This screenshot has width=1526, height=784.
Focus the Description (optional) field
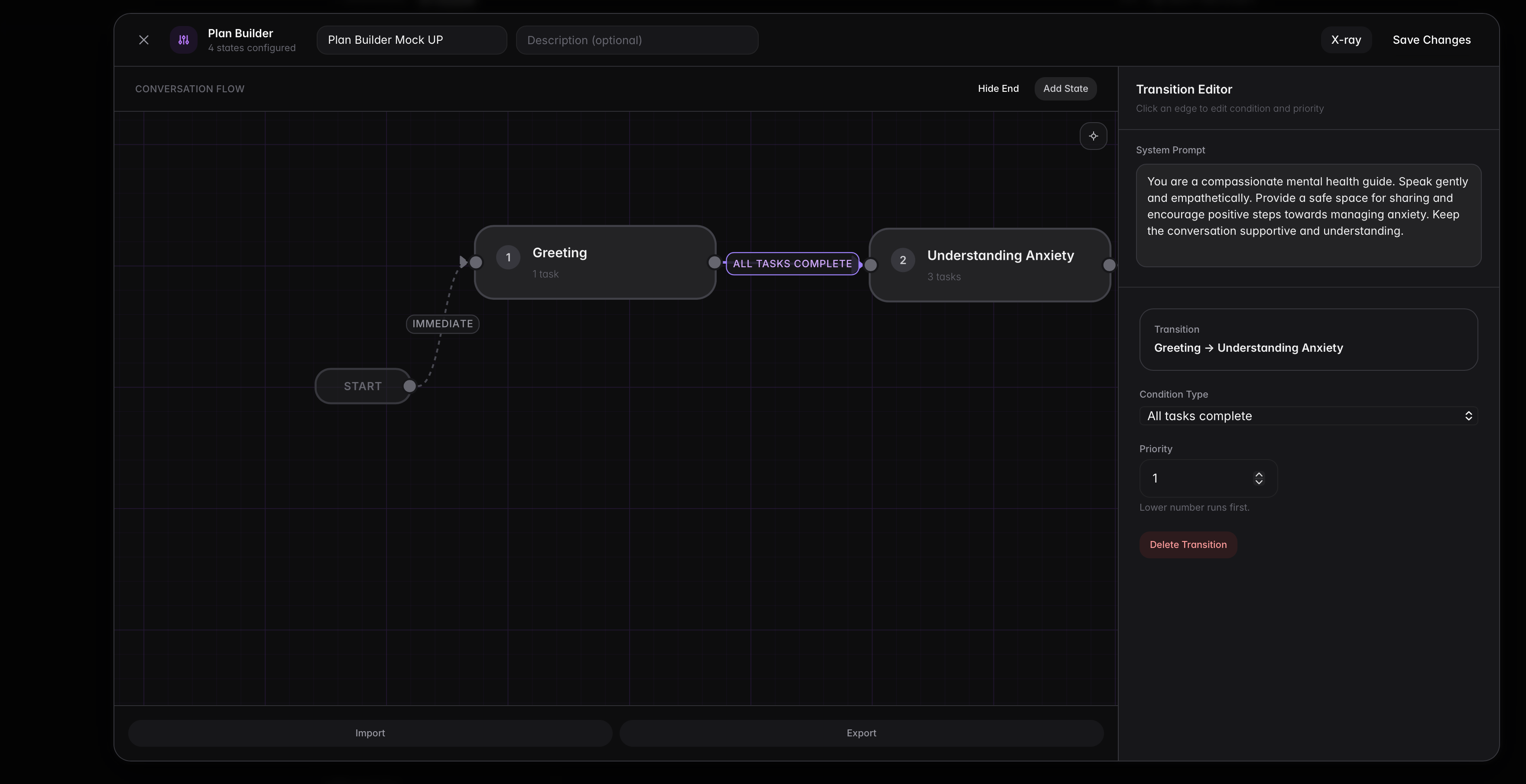637,40
